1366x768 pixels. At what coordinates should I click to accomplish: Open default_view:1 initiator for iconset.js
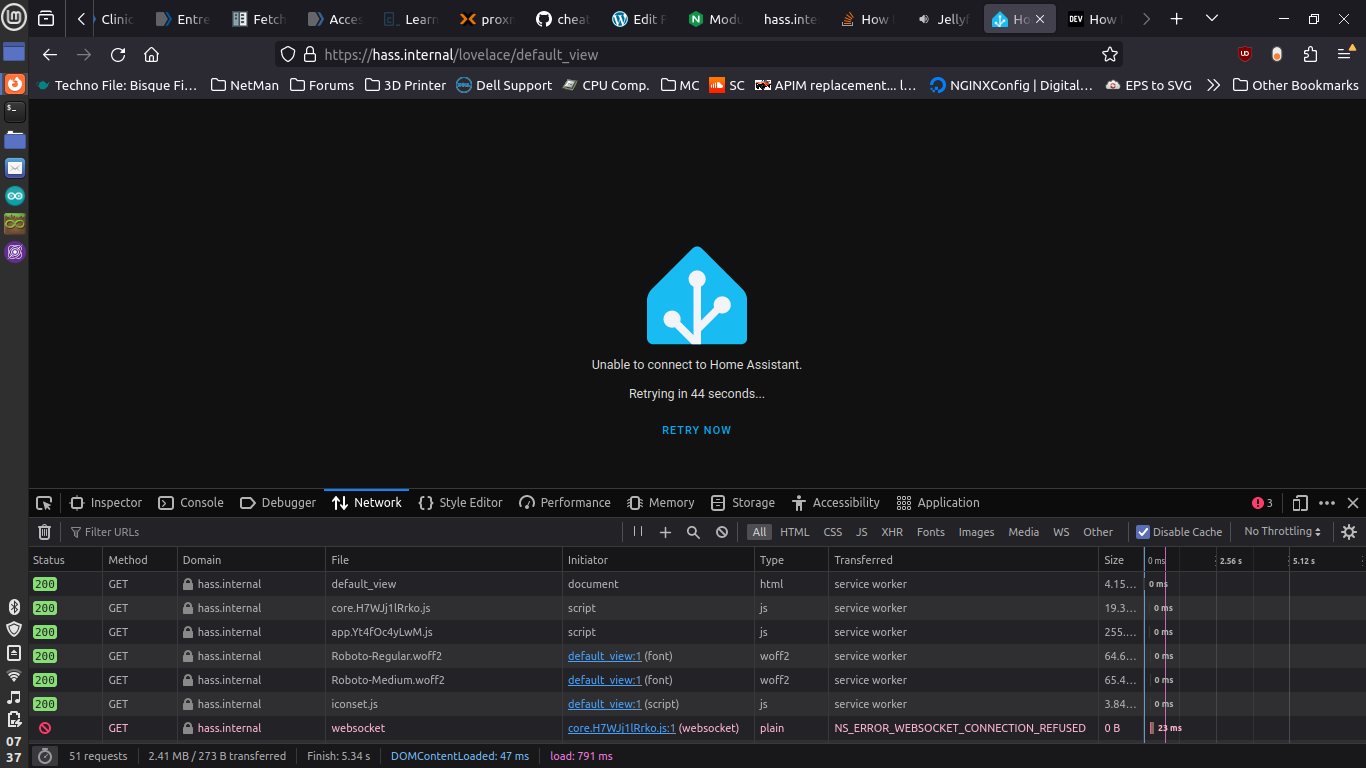pyautogui.click(x=604, y=704)
